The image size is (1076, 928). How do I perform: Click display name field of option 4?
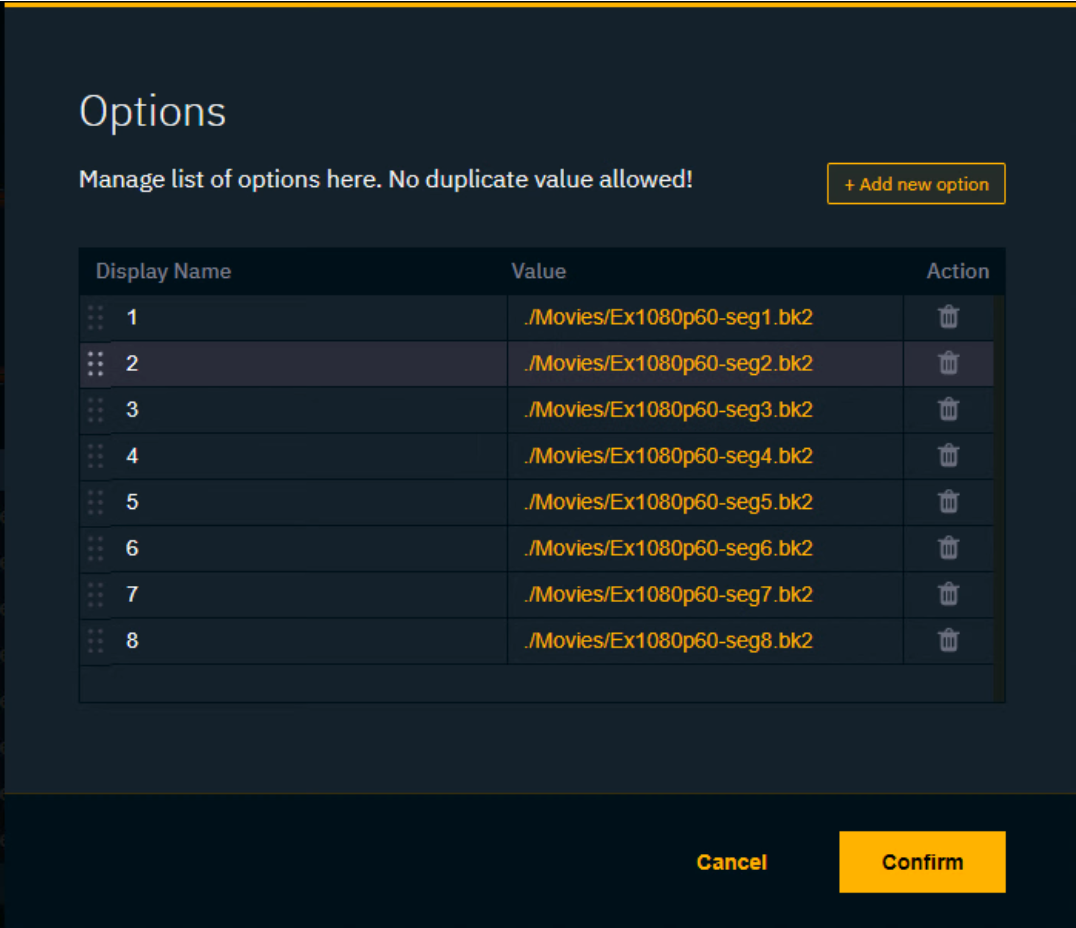tap(310, 456)
